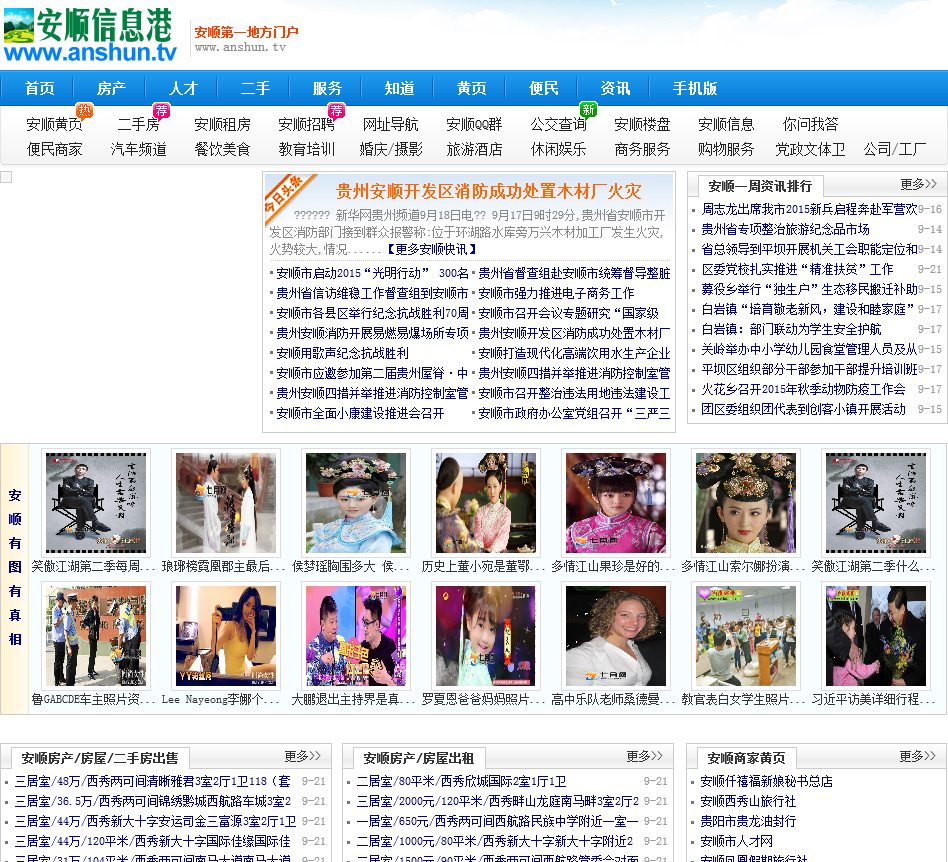Click the broken image placeholder icon

6,177
